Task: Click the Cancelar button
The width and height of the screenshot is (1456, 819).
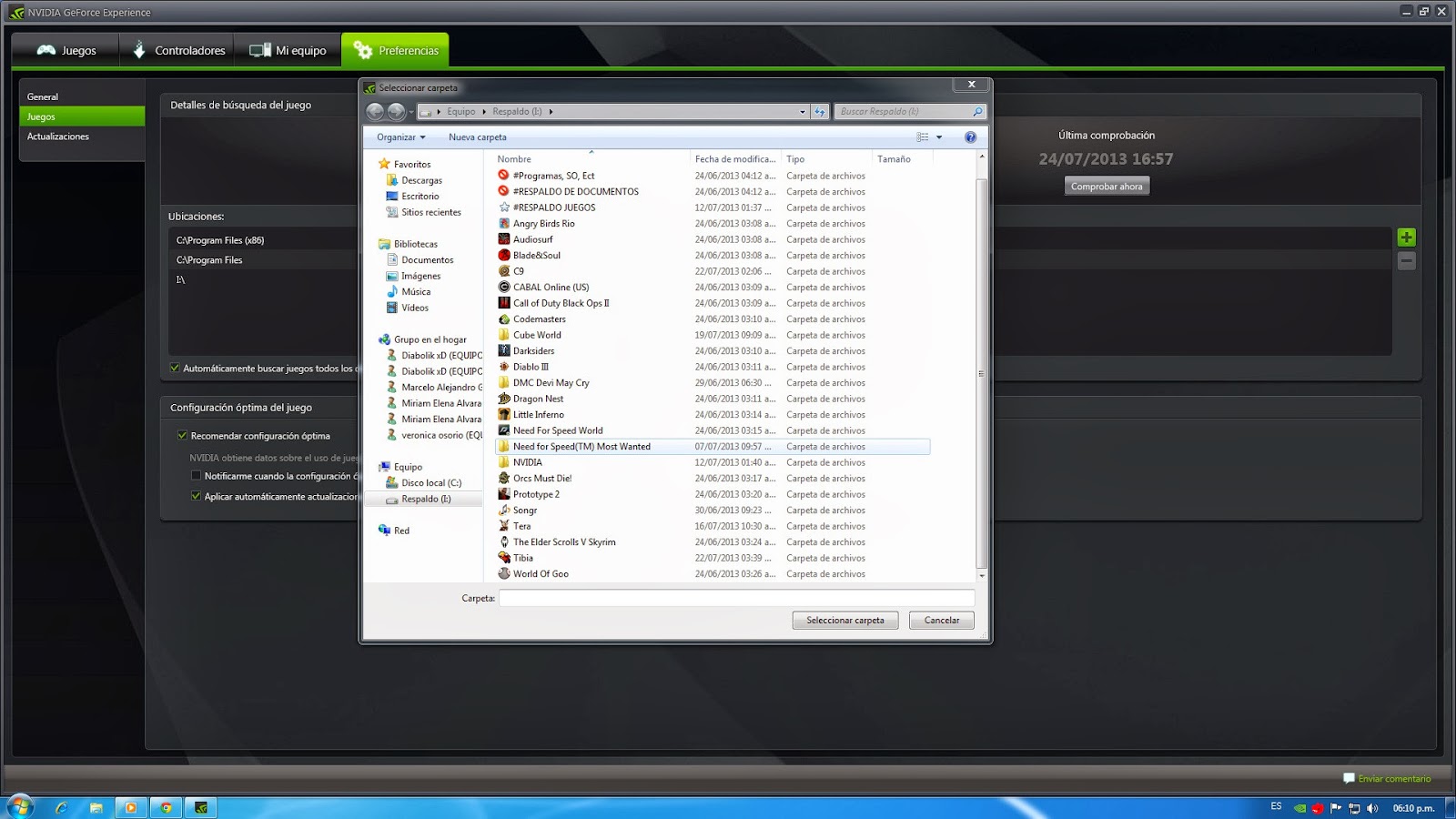Action: click(942, 621)
